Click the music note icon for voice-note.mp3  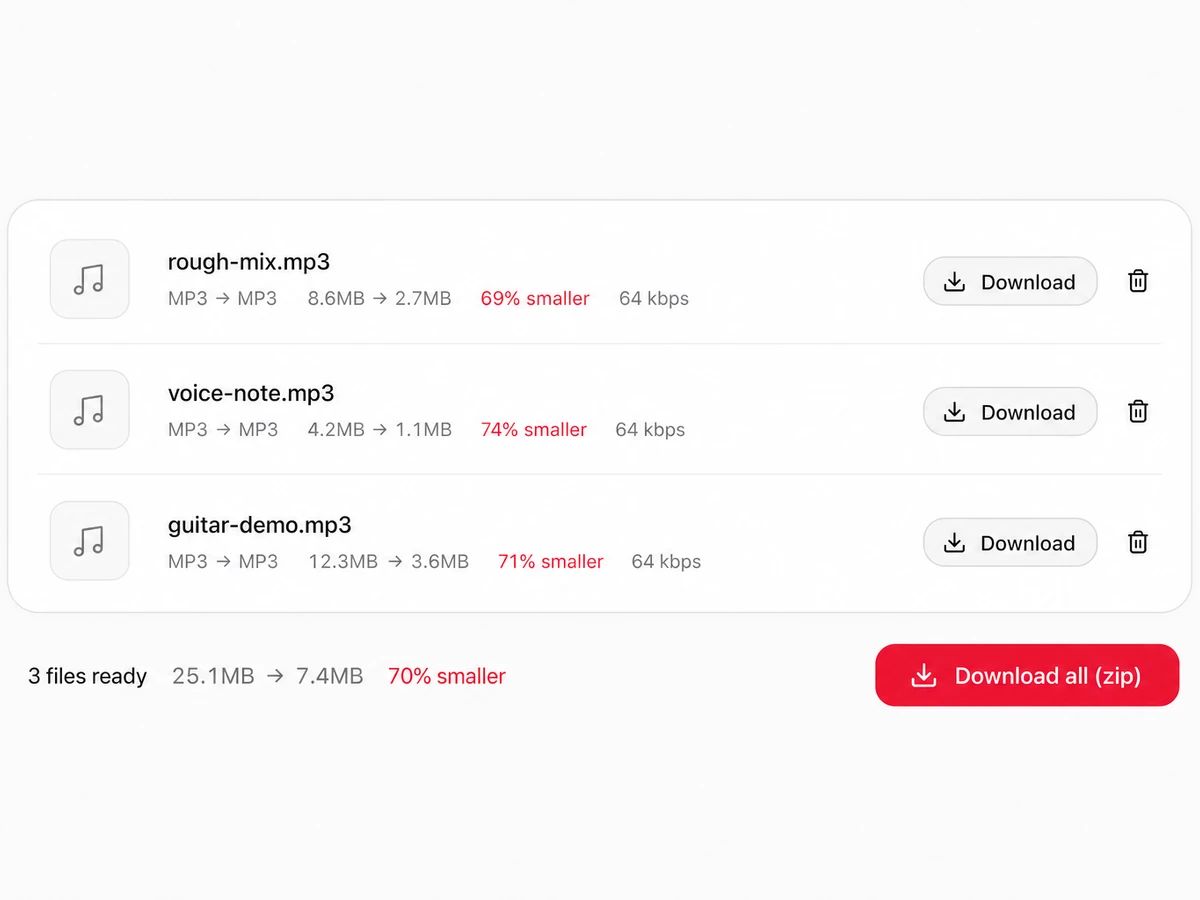pyautogui.click(x=89, y=410)
